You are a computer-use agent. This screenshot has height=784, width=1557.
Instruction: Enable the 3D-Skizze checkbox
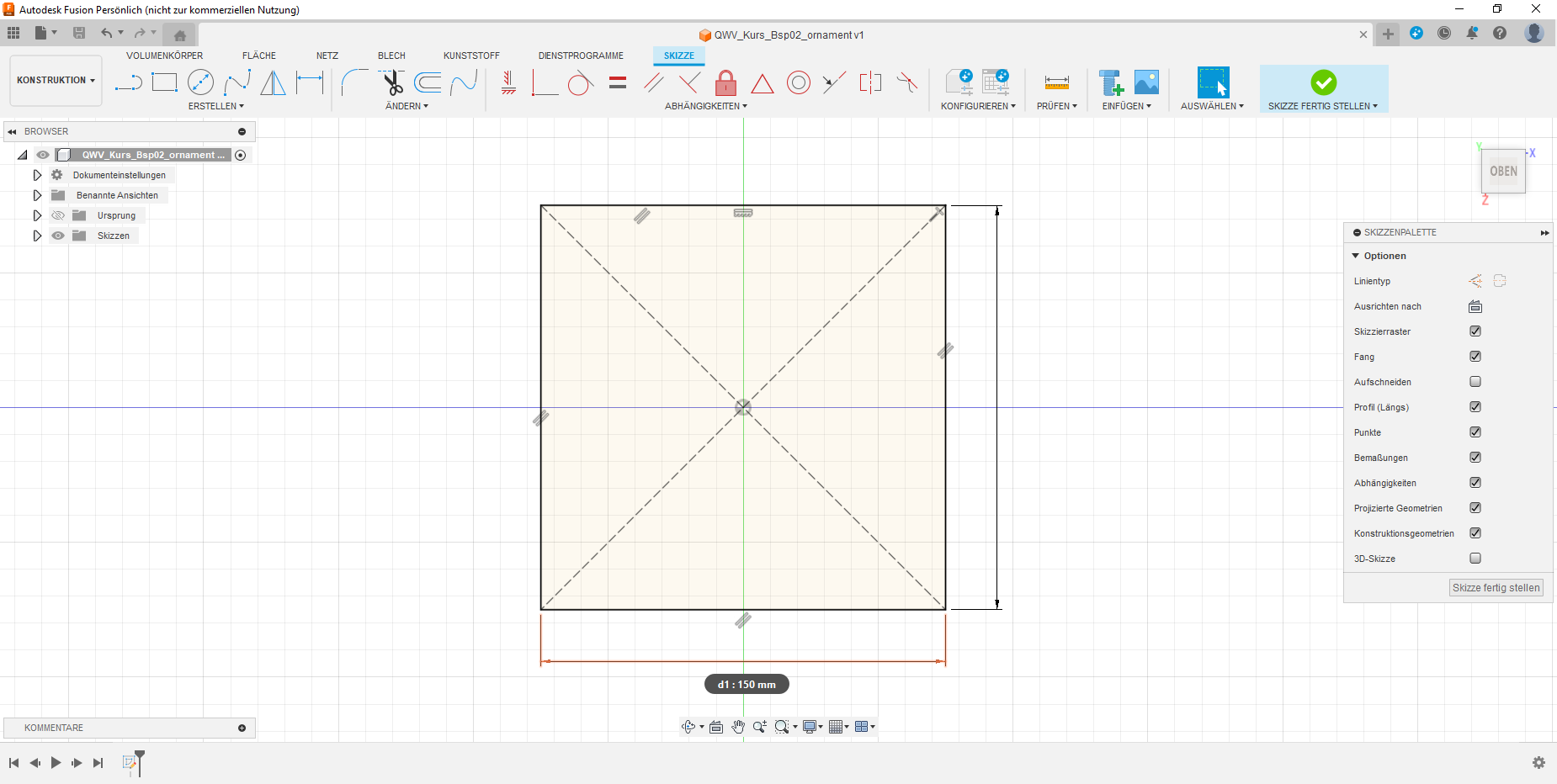1475,559
